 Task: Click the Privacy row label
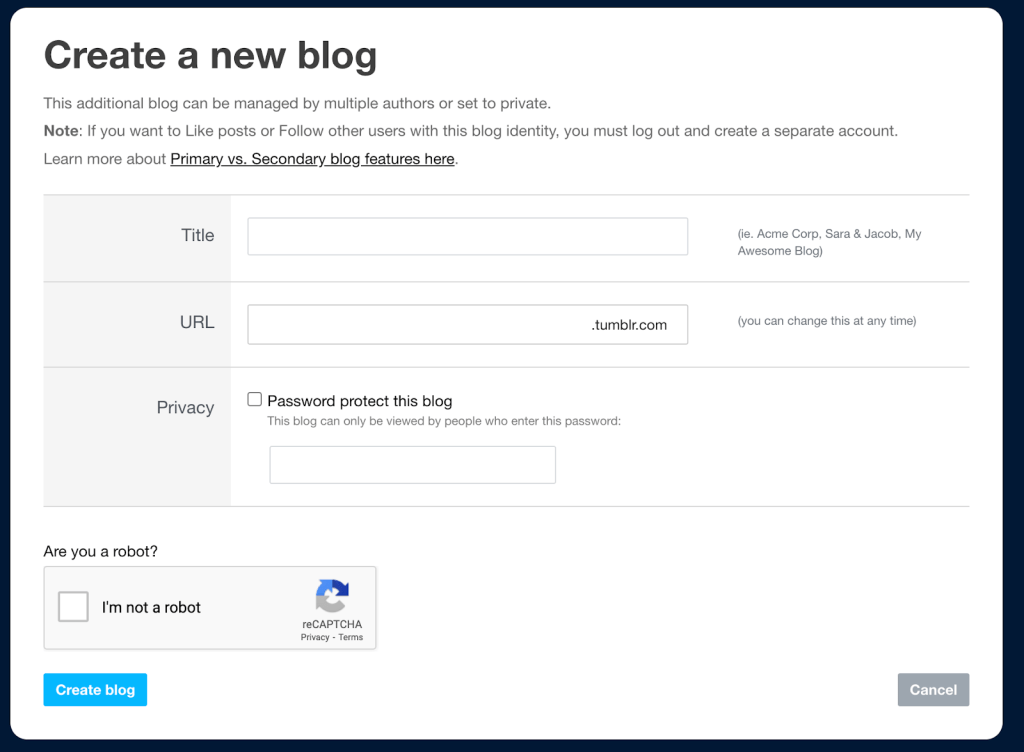pyautogui.click(x=185, y=407)
